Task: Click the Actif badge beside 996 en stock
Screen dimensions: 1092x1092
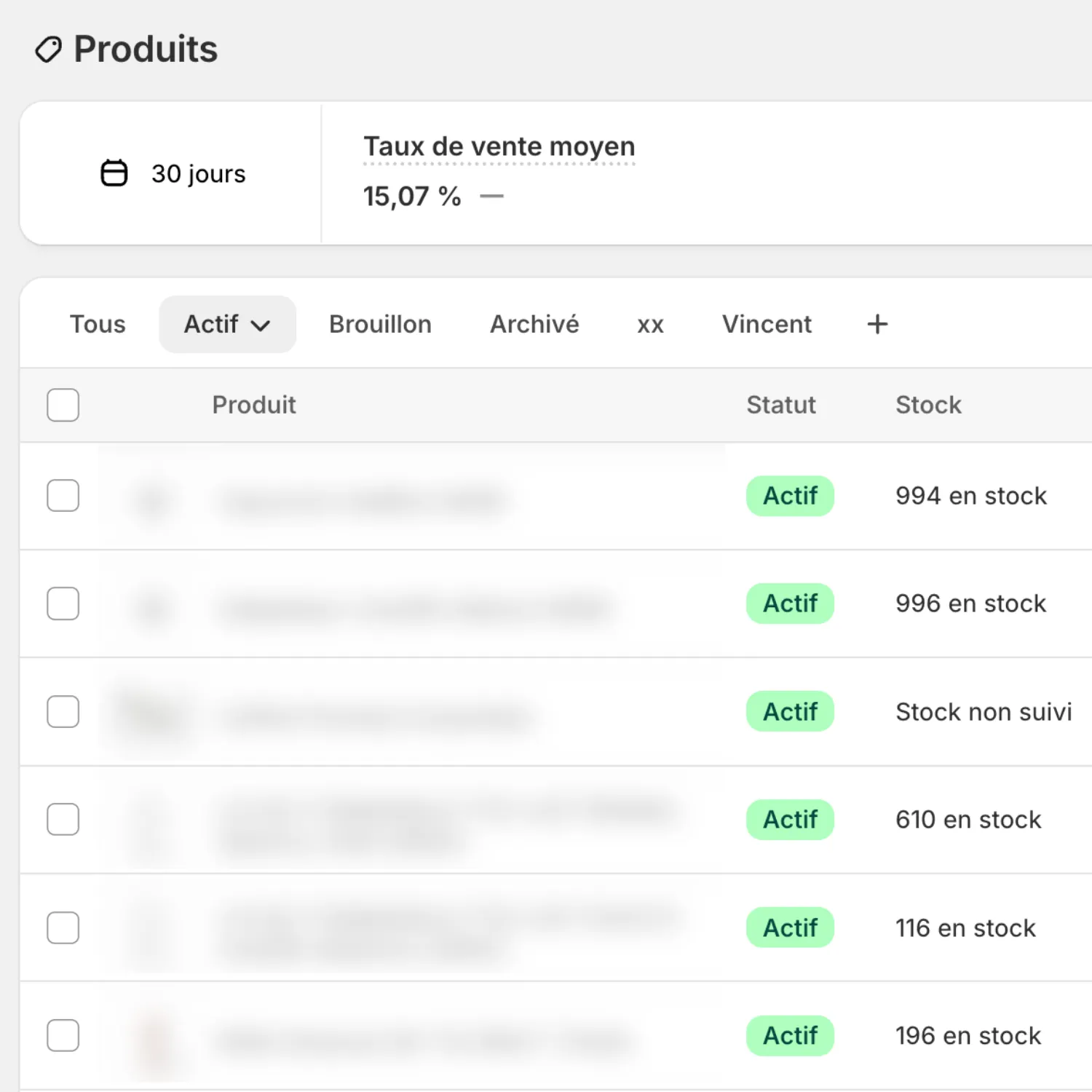Action: [790, 604]
